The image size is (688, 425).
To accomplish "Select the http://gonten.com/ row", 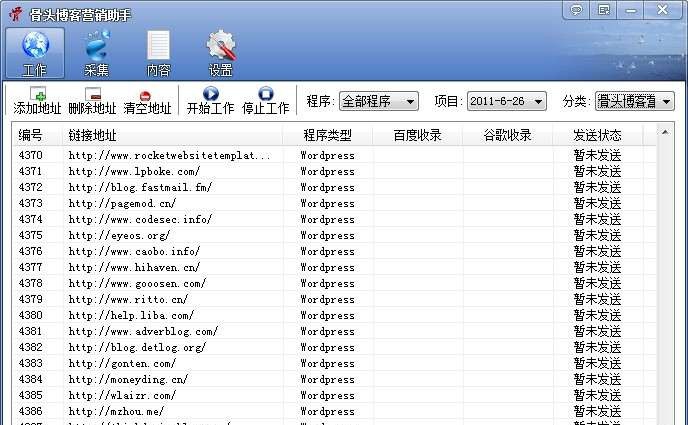I will [334, 363].
